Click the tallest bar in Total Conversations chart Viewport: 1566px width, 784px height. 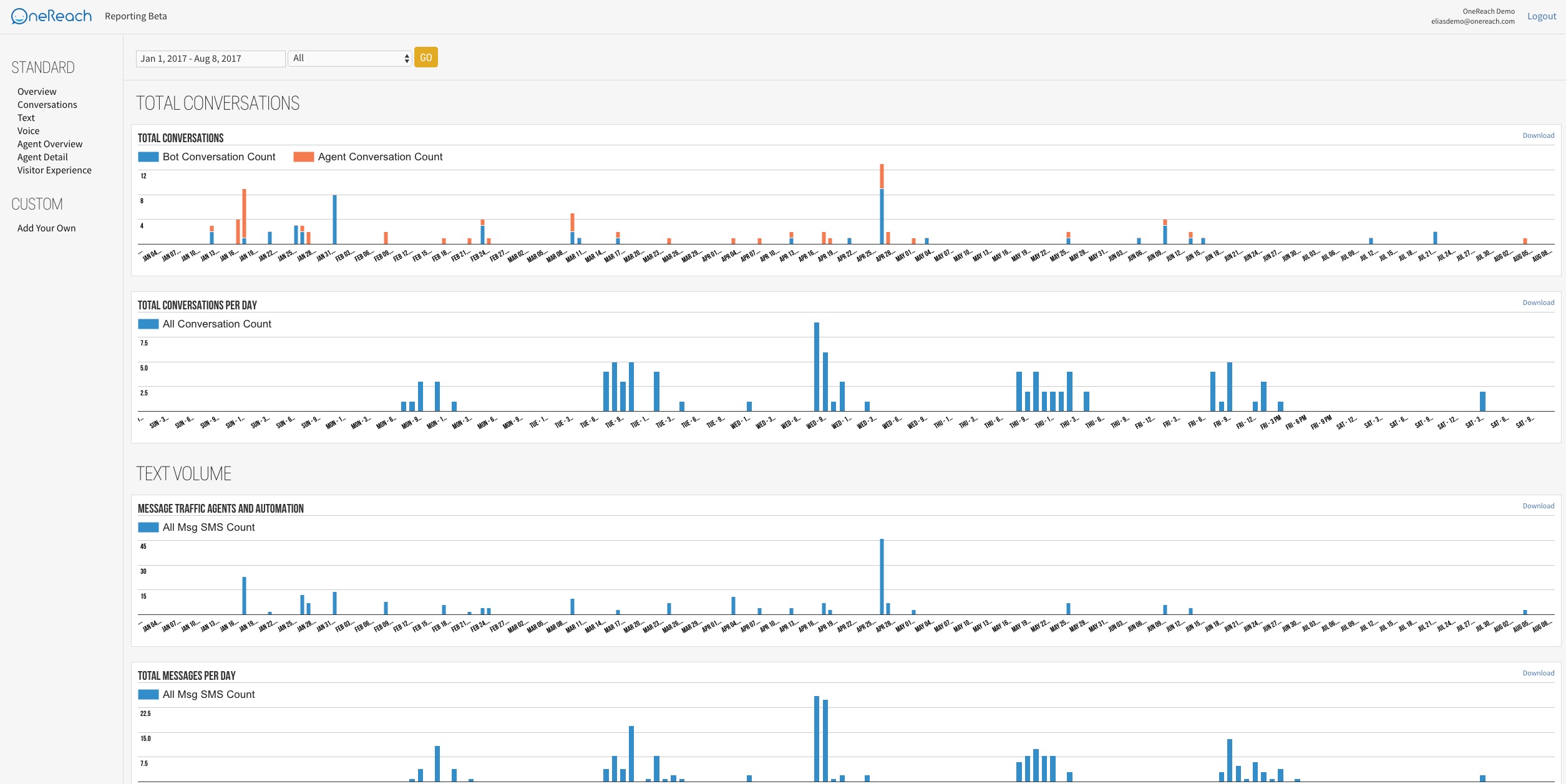coord(882,204)
